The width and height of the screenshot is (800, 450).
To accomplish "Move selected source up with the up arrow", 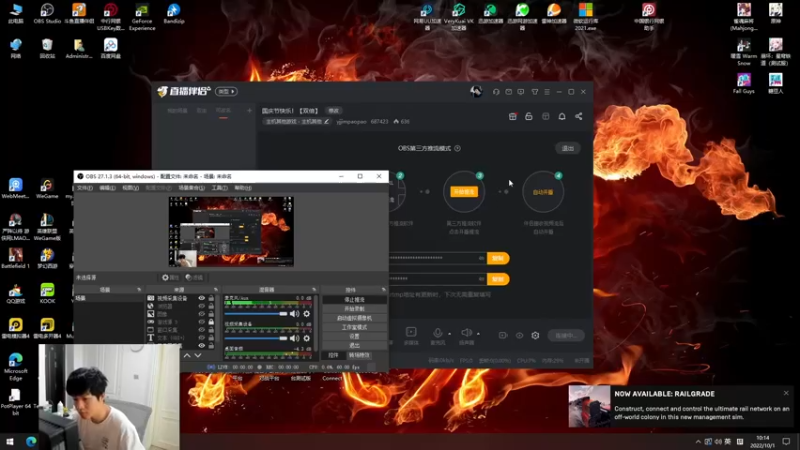I will click(187, 355).
